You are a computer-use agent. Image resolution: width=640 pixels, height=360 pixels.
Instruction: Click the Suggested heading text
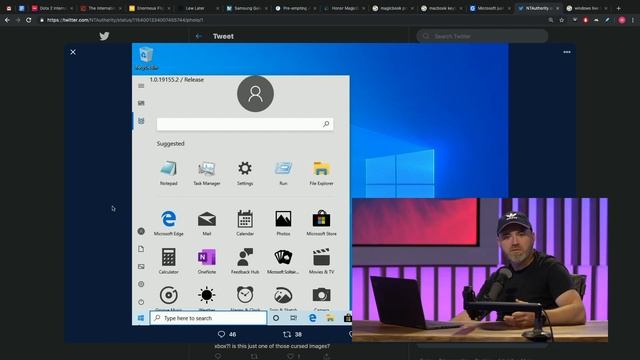pos(171,144)
